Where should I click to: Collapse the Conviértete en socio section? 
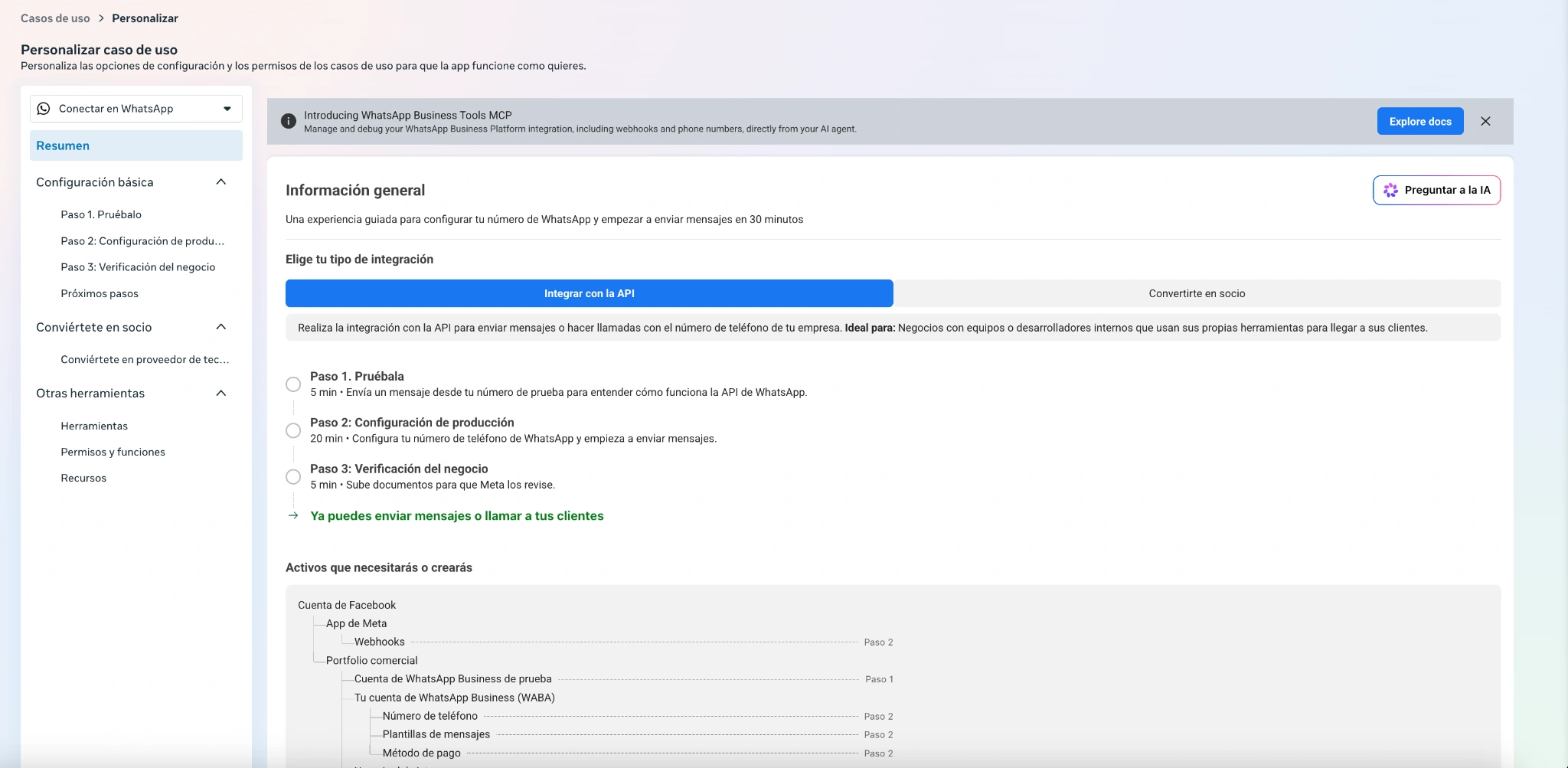(x=221, y=327)
